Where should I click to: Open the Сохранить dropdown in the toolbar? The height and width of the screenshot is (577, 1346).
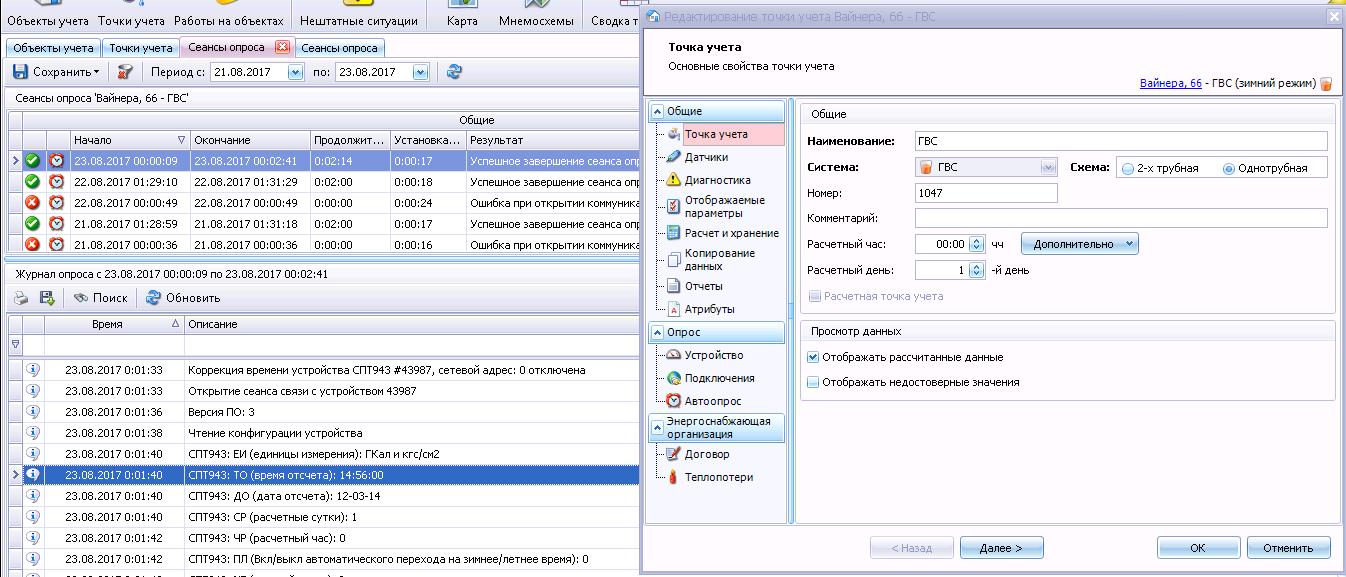tap(97, 72)
